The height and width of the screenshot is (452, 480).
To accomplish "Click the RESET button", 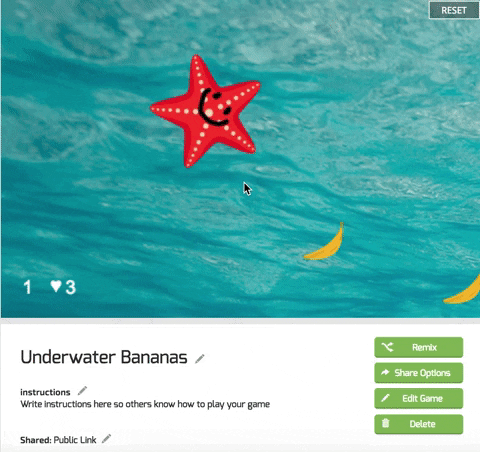I will point(454,10).
